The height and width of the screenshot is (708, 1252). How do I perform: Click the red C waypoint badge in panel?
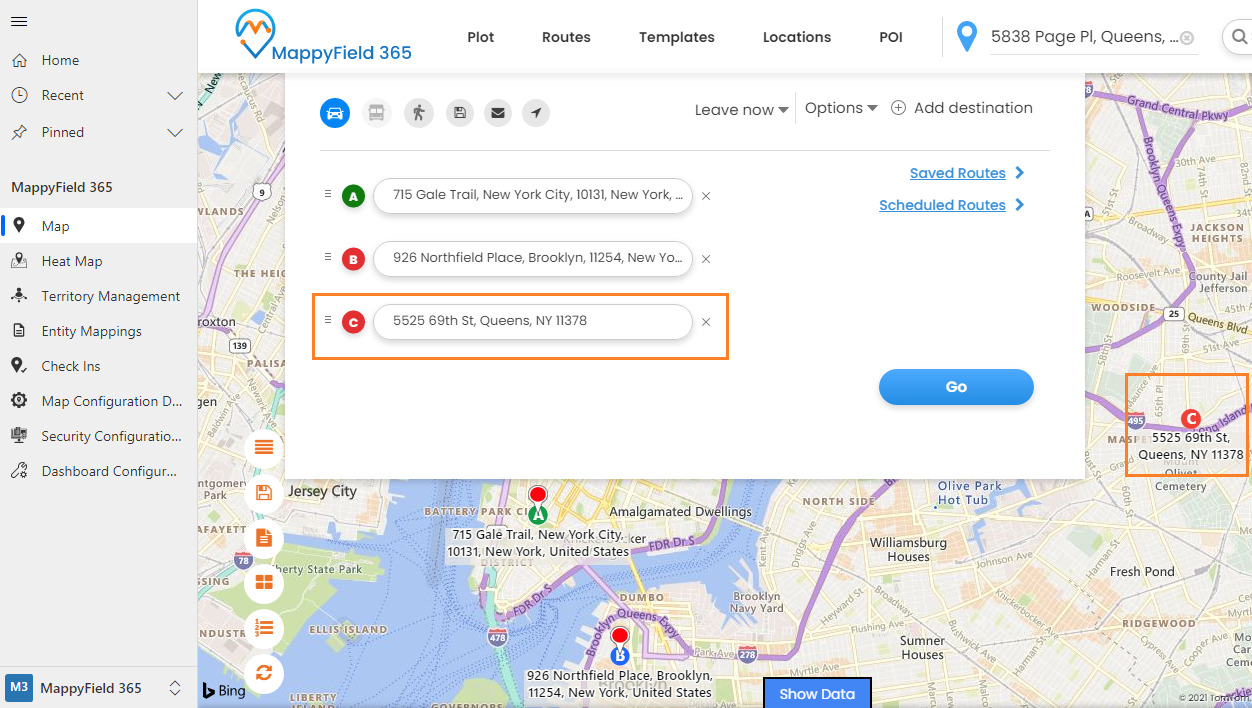click(x=353, y=322)
